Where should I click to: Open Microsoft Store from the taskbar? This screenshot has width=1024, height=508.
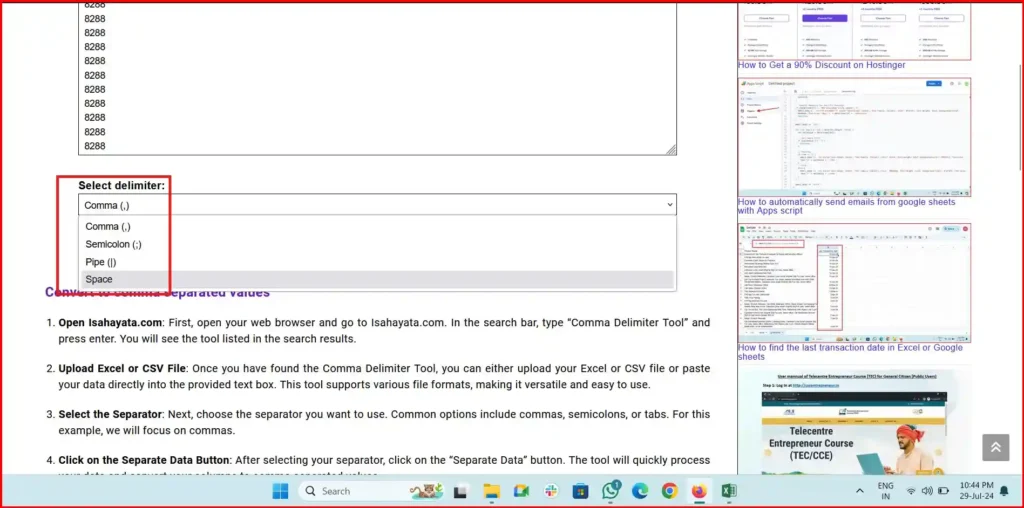pyautogui.click(x=580, y=491)
